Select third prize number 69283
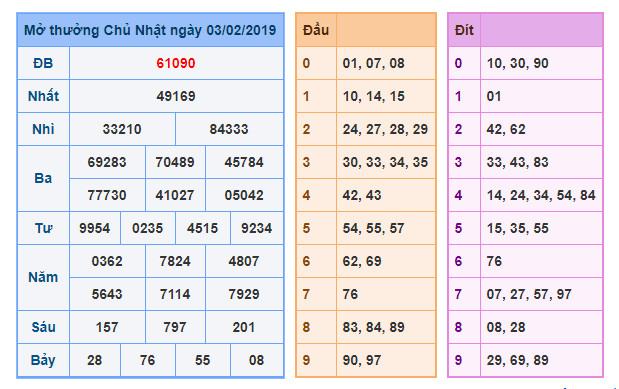This screenshot has width=619, height=389. (x=107, y=162)
